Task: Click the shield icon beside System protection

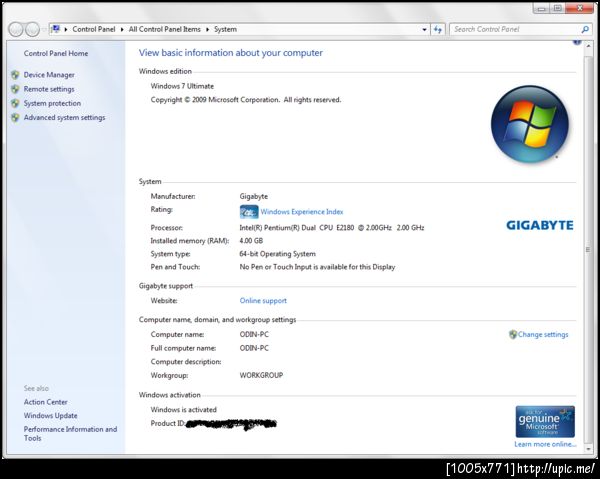Action: point(15,103)
